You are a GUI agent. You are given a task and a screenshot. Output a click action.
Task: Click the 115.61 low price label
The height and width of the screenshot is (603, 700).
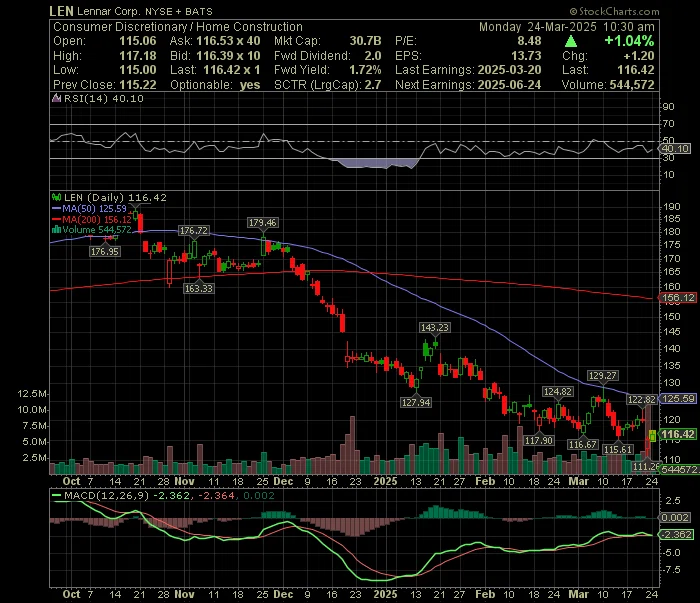point(618,449)
